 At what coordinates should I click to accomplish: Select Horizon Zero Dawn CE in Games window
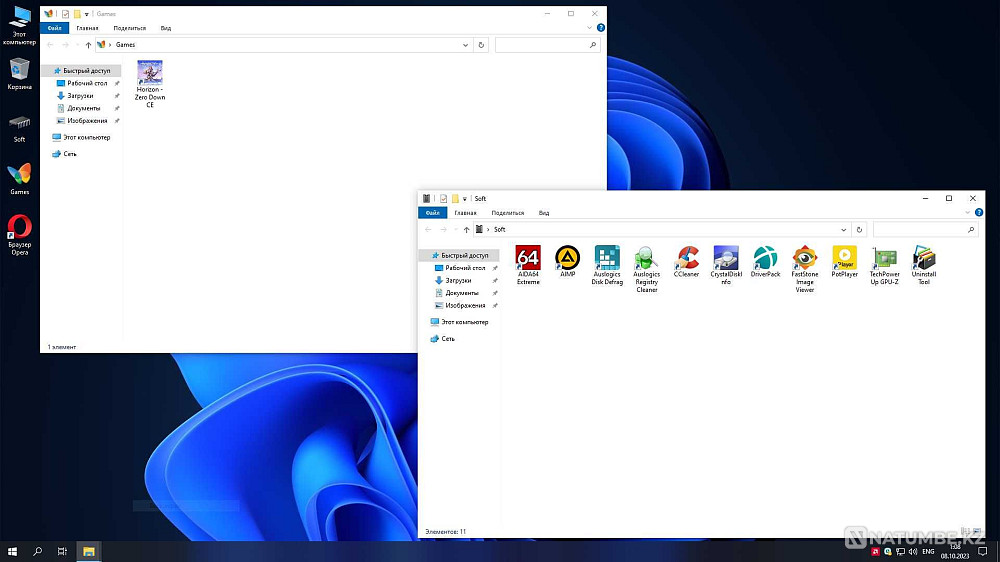pos(150,84)
